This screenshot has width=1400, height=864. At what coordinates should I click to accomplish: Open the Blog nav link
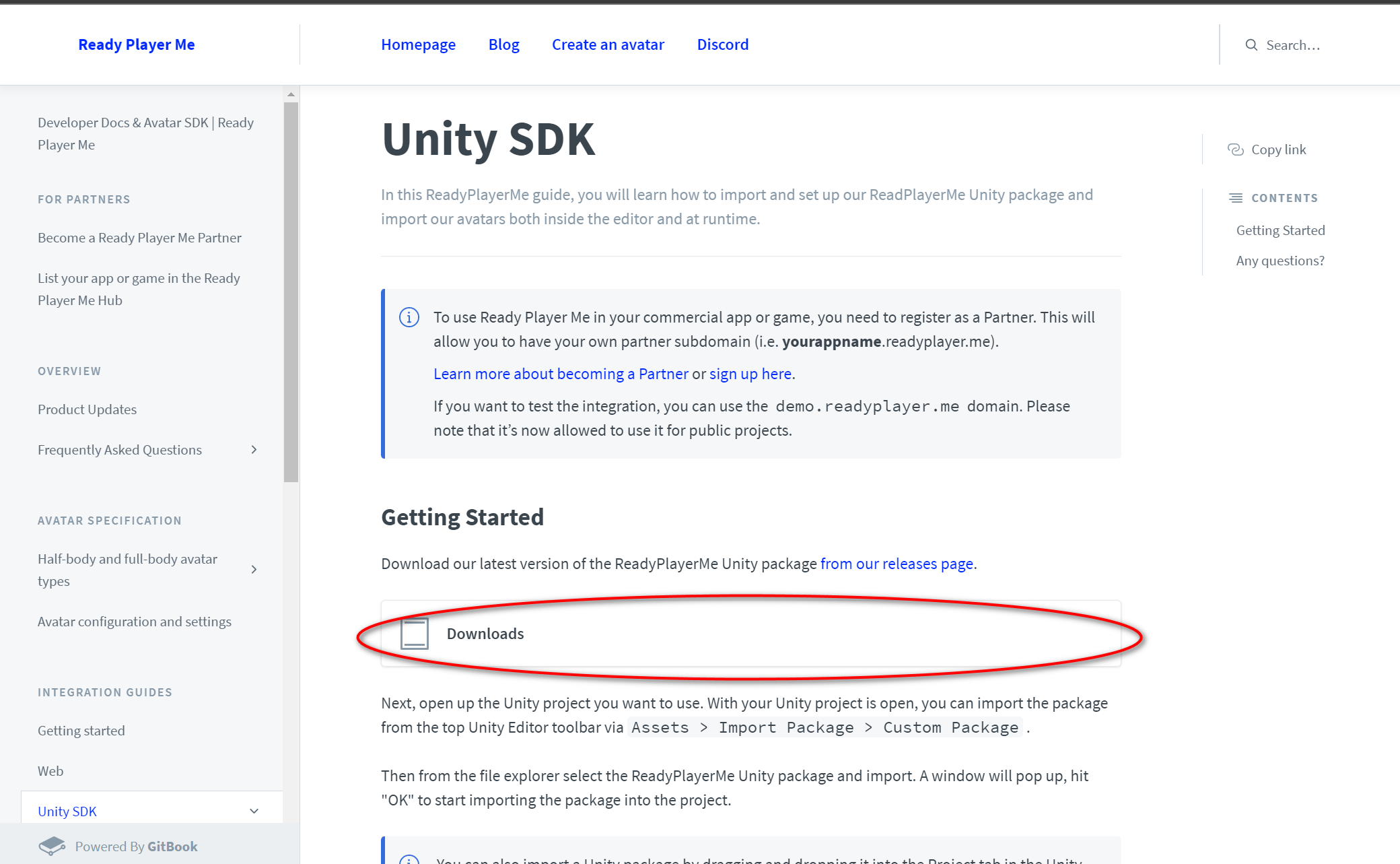pyautogui.click(x=503, y=44)
